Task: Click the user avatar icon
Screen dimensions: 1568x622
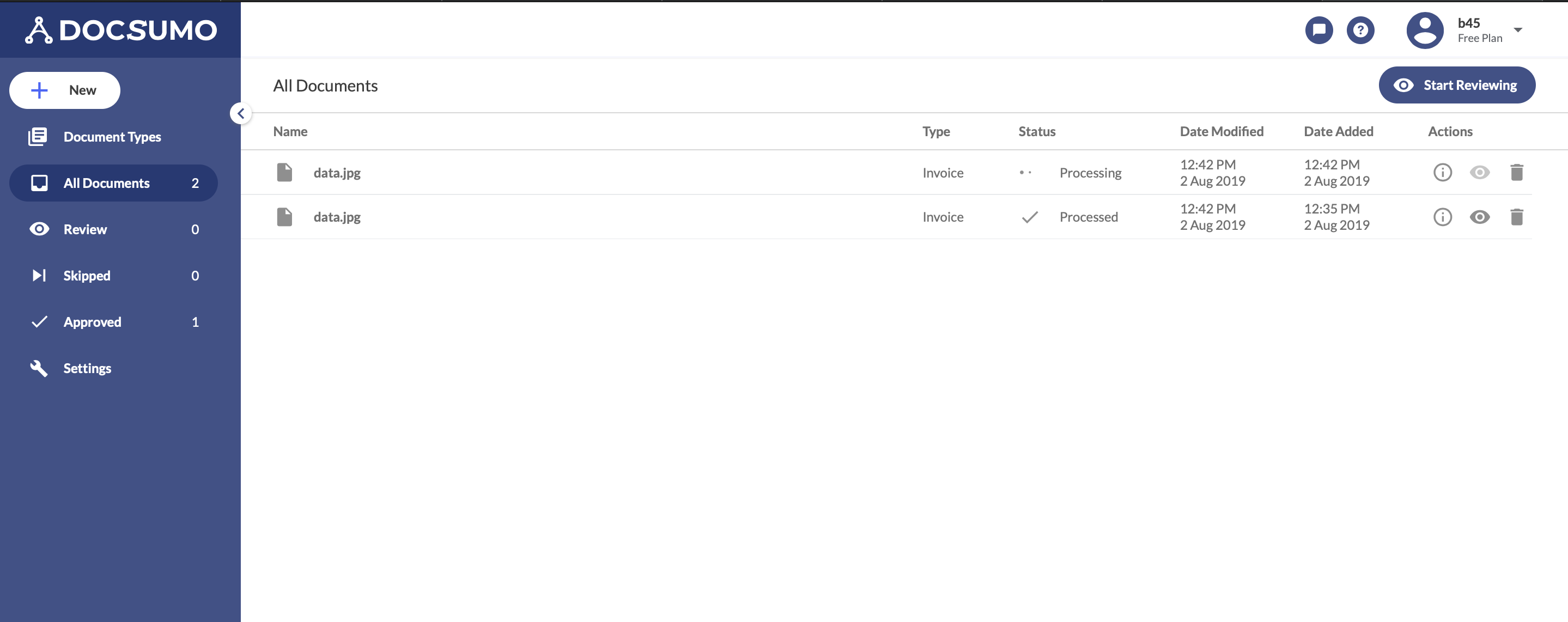Action: [x=1424, y=30]
